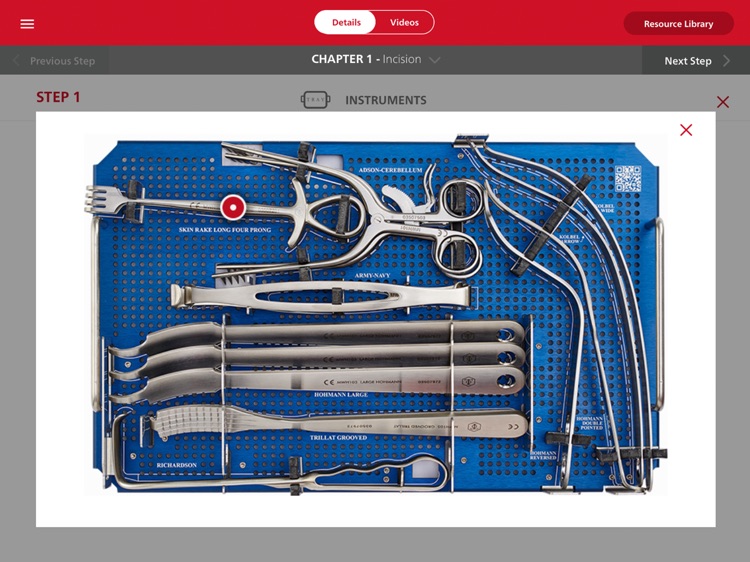Close the Instruments panel with outer X
The height and width of the screenshot is (562, 750).
pyautogui.click(x=723, y=102)
